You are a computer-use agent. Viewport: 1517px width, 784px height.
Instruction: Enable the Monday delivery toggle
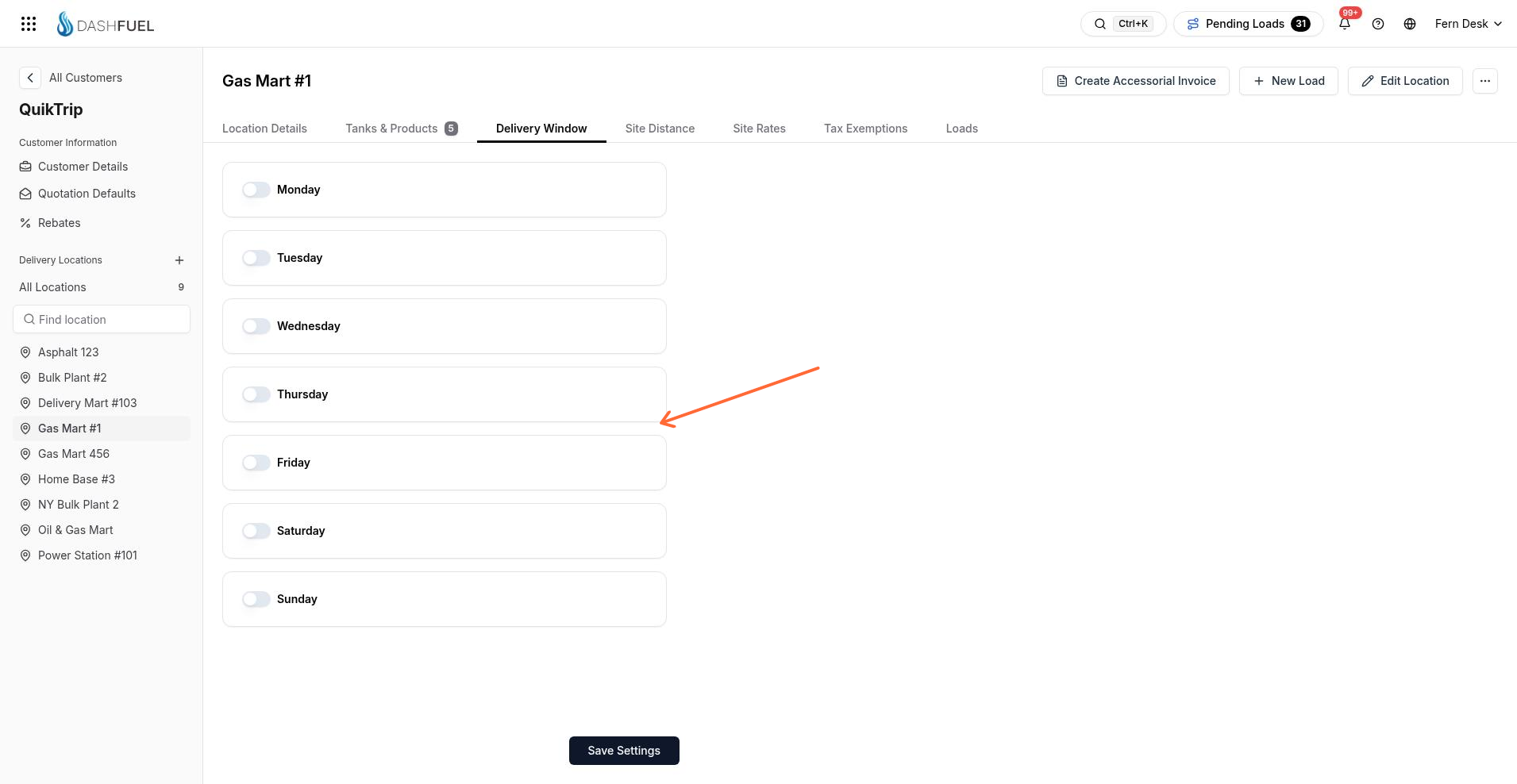256,190
